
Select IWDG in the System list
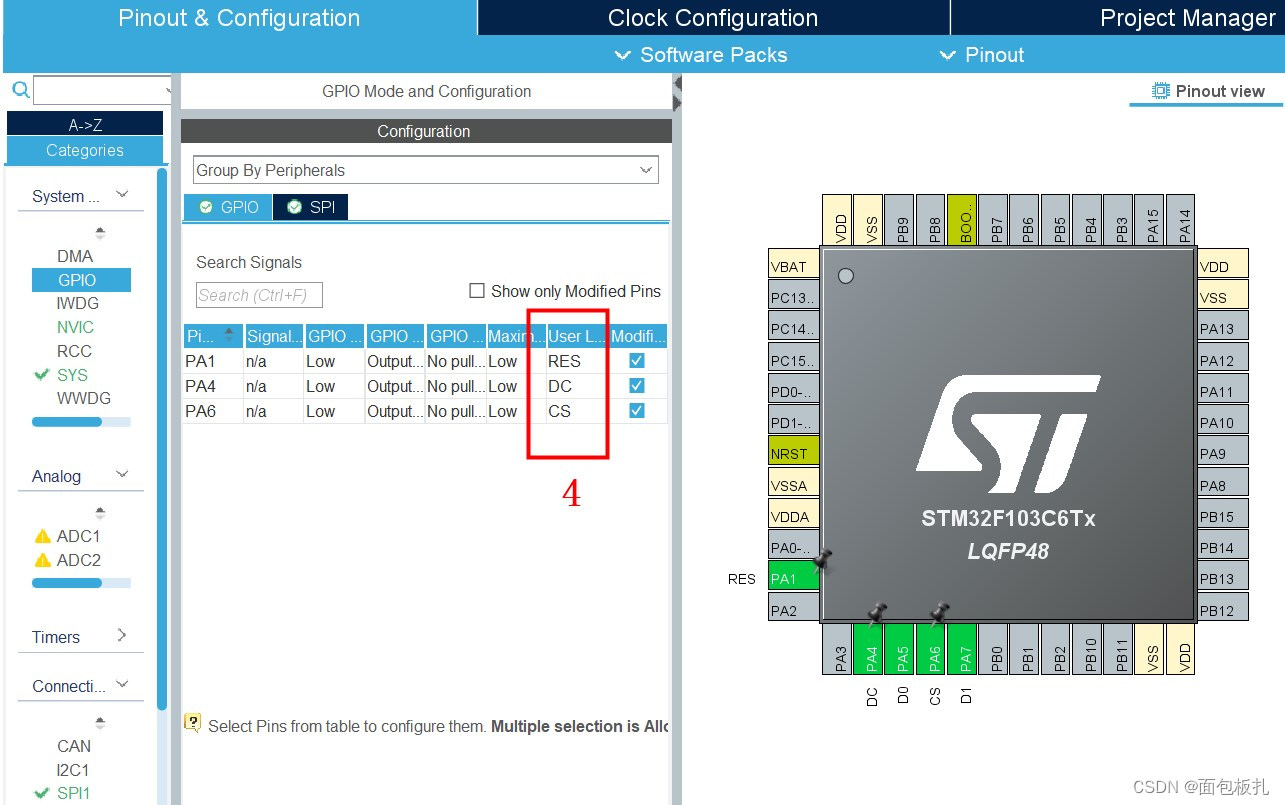coord(78,303)
